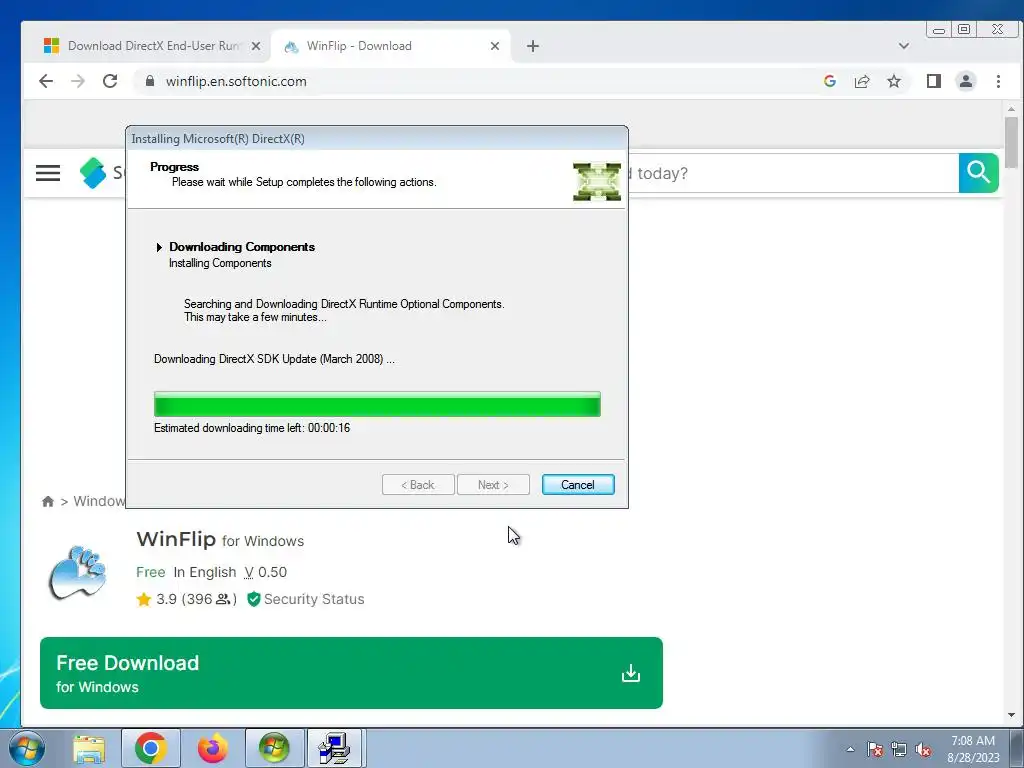Click the Google icon in address bar
The height and width of the screenshot is (768, 1024).
click(x=830, y=81)
